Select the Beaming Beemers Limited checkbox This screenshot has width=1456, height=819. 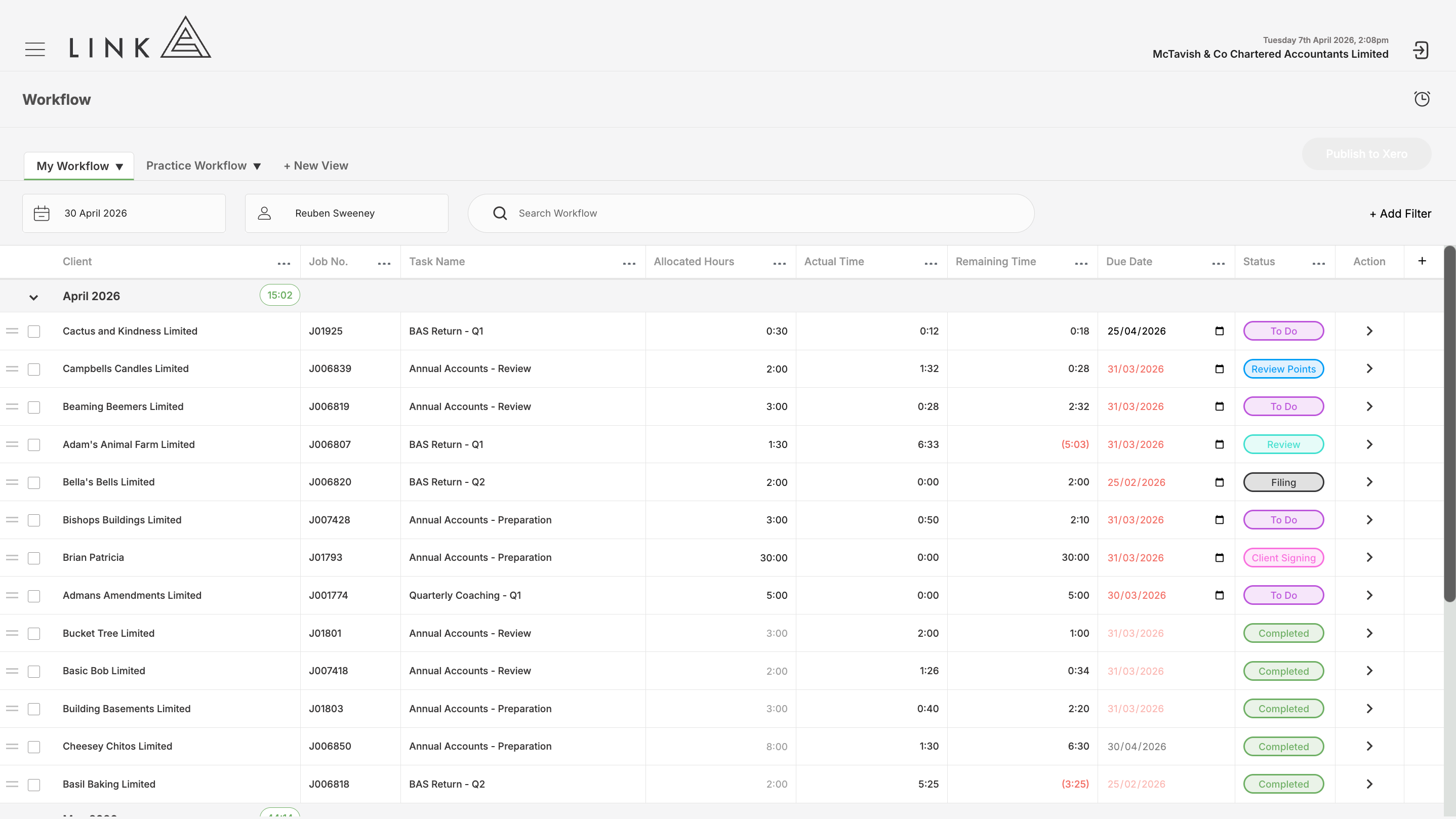[x=34, y=407]
